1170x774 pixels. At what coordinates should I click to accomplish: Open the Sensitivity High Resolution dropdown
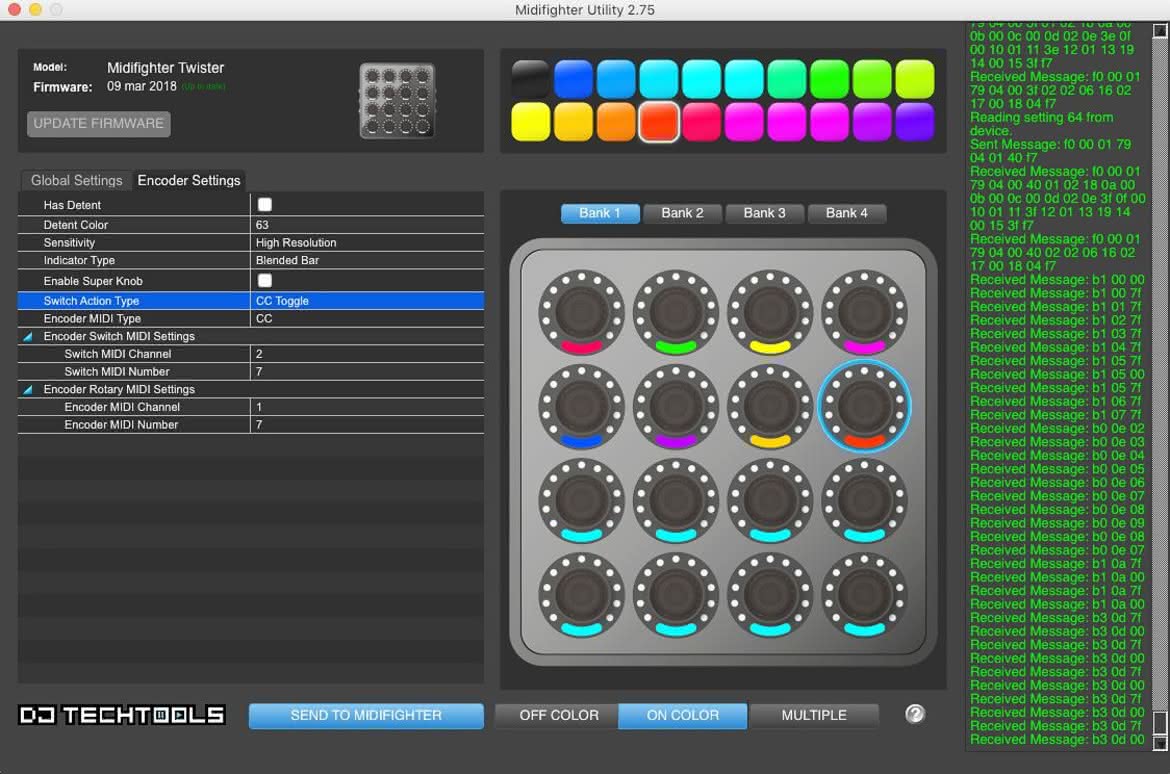point(367,243)
